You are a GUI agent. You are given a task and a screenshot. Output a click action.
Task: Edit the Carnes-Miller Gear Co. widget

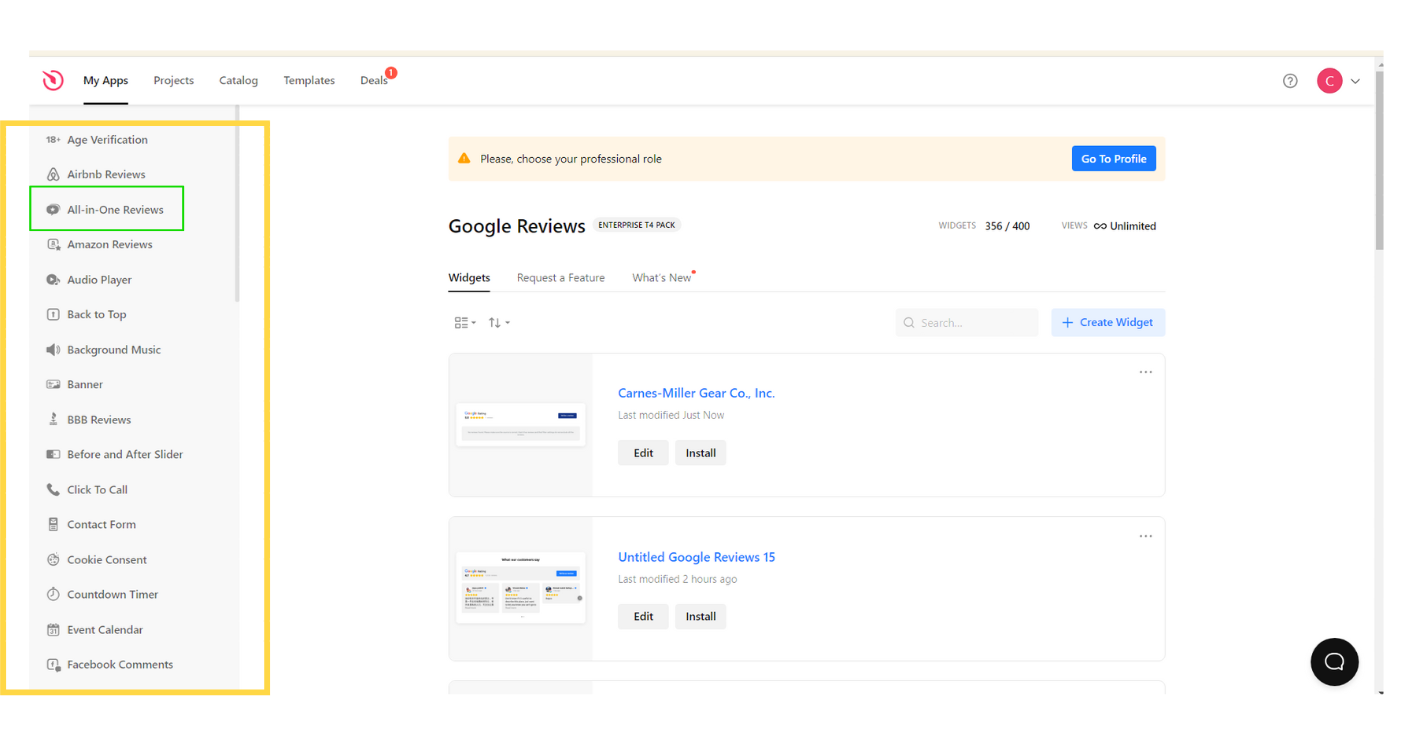click(643, 453)
